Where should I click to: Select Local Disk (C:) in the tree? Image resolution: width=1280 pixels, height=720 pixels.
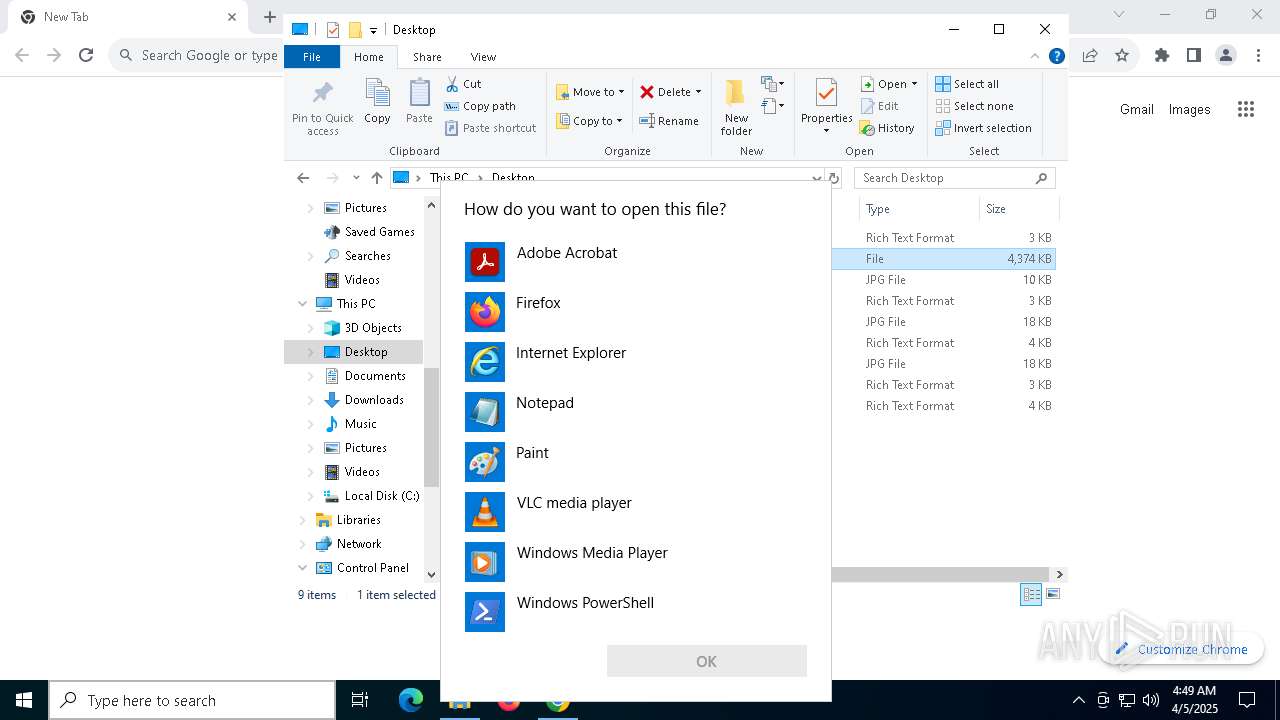(381, 496)
